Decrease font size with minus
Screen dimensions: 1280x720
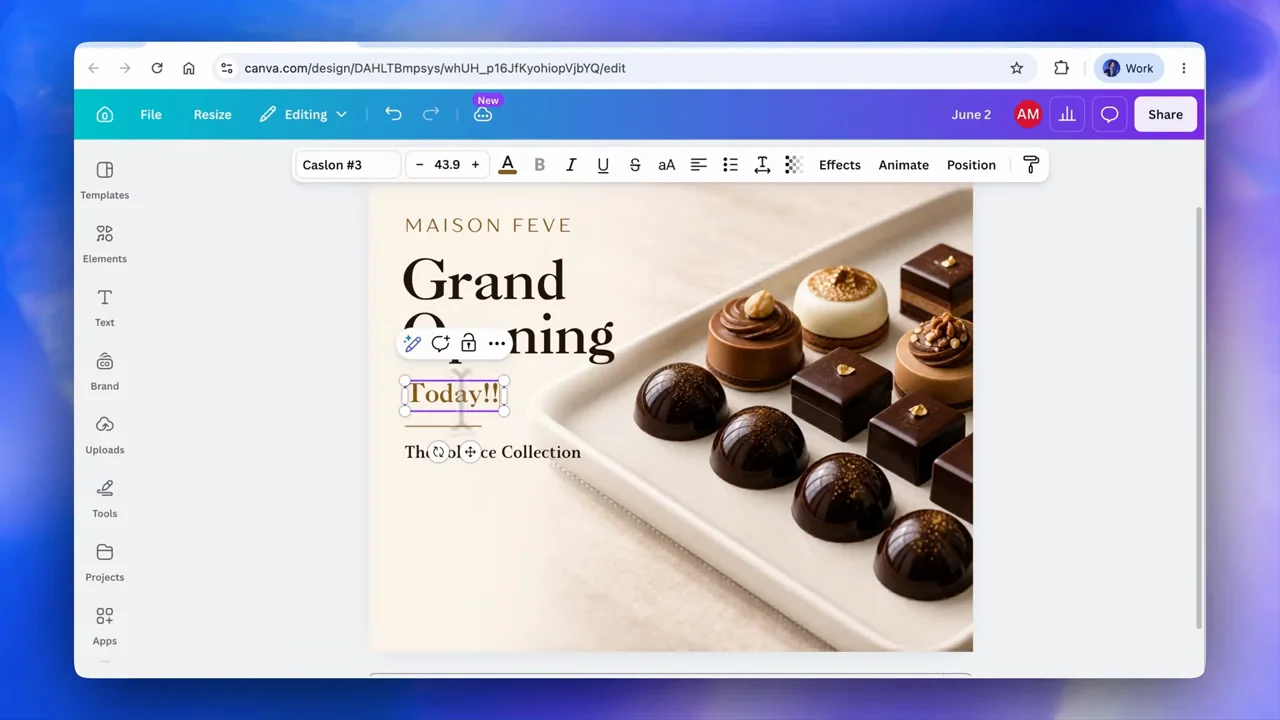[419, 165]
